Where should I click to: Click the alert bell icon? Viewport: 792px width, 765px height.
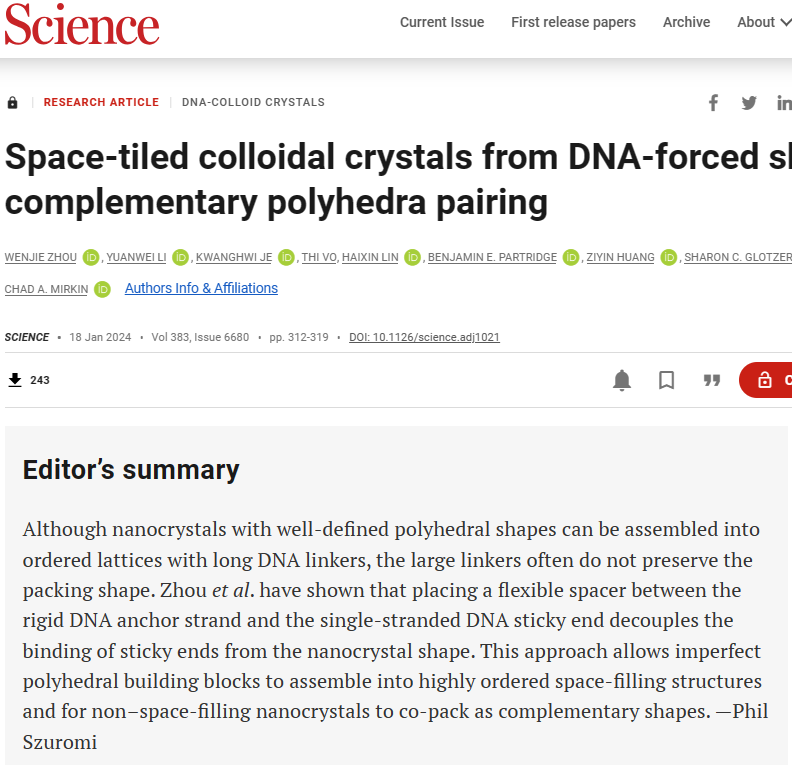tap(622, 380)
